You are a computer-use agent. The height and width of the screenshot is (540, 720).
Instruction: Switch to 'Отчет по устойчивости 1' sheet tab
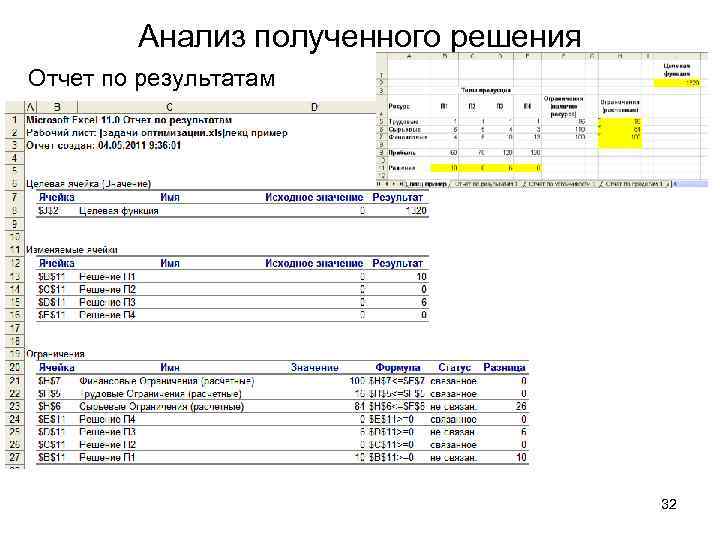click(x=562, y=184)
